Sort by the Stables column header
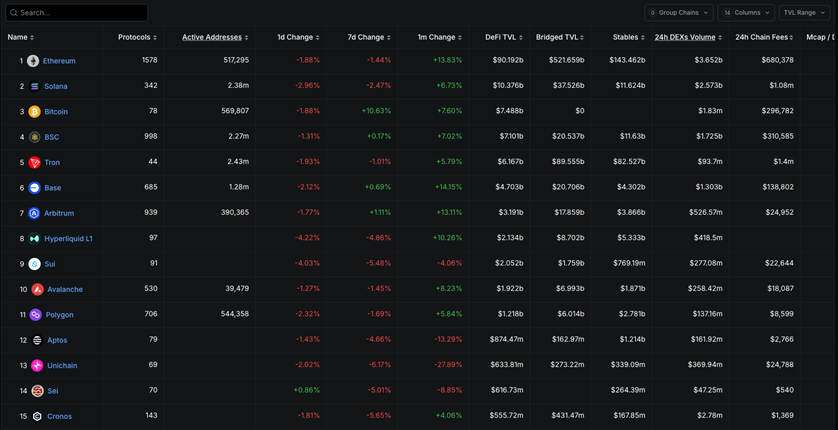838x430 pixels. coord(628,37)
